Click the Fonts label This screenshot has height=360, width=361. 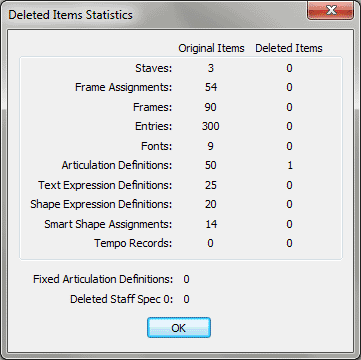coord(157,146)
